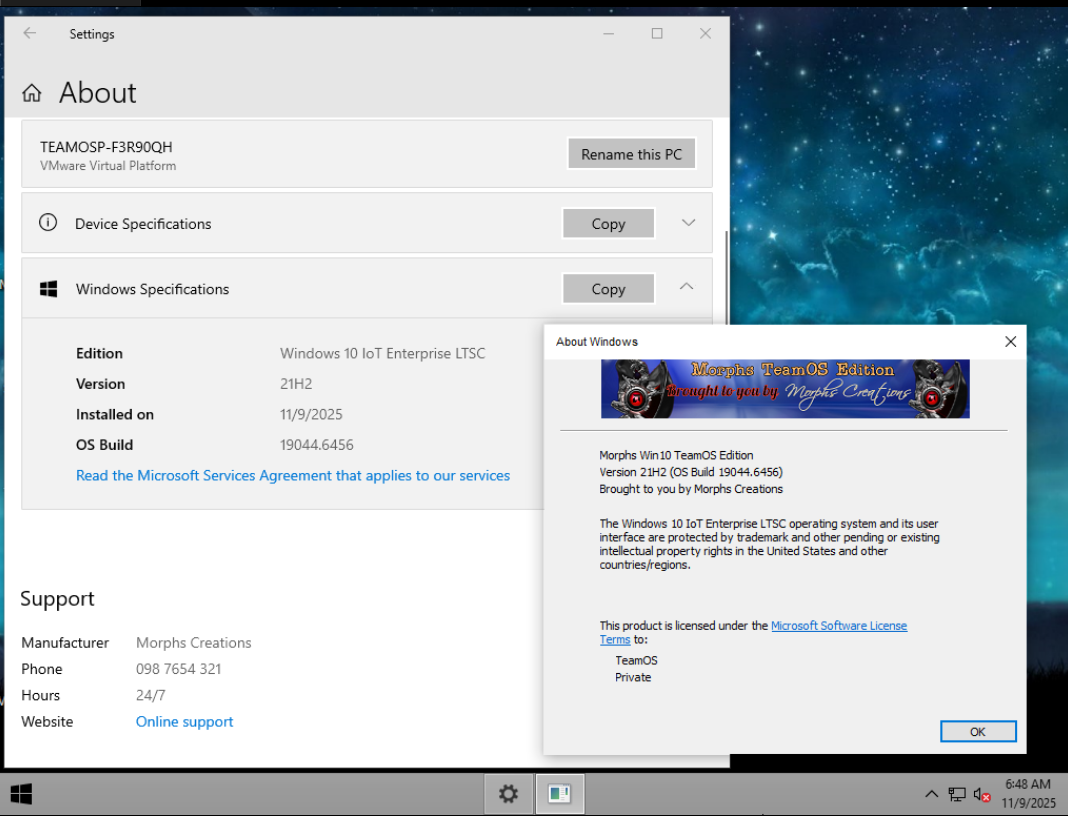Click the muted volume speaker icon
The image size is (1068, 816).
981,794
